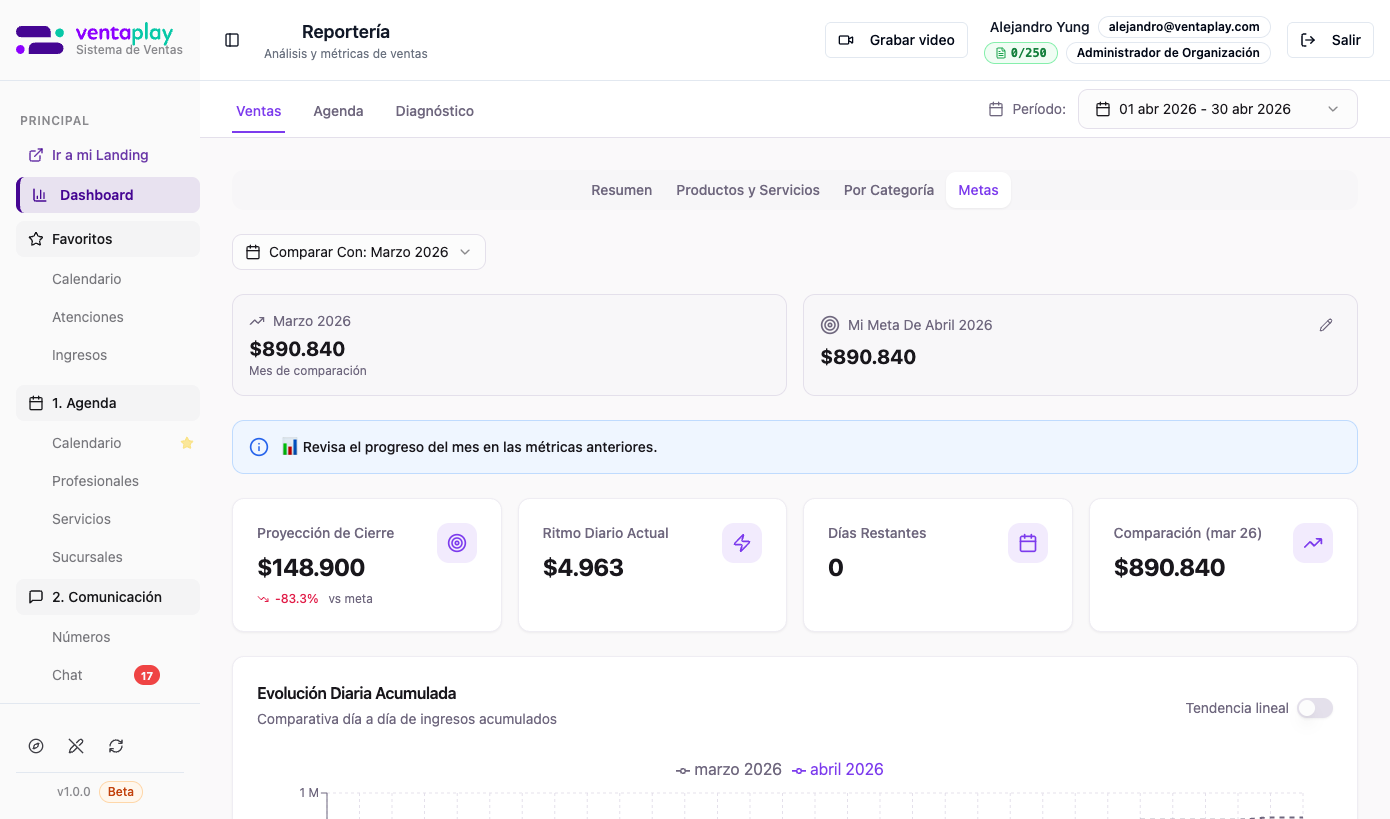Open Calendario under 1. Agenda

pyautogui.click(x=87, y=443)
